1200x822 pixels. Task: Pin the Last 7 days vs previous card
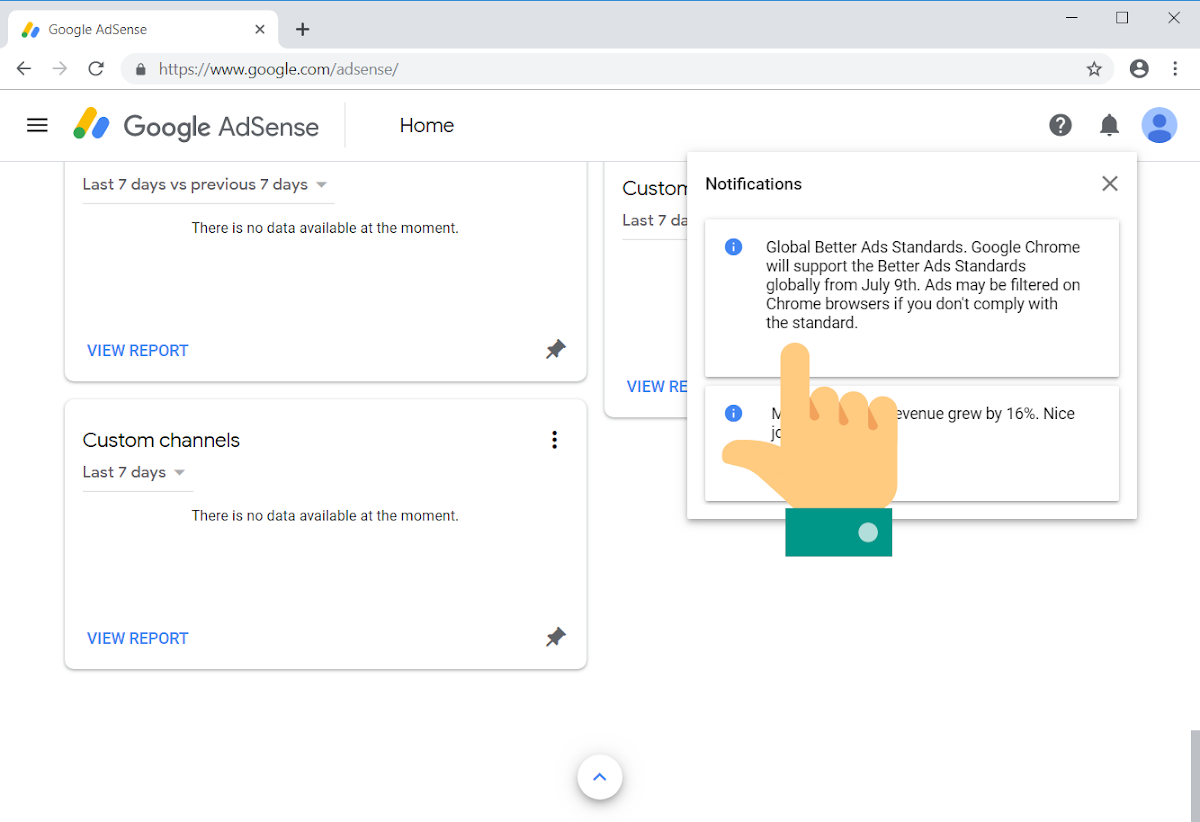(556, 349)
